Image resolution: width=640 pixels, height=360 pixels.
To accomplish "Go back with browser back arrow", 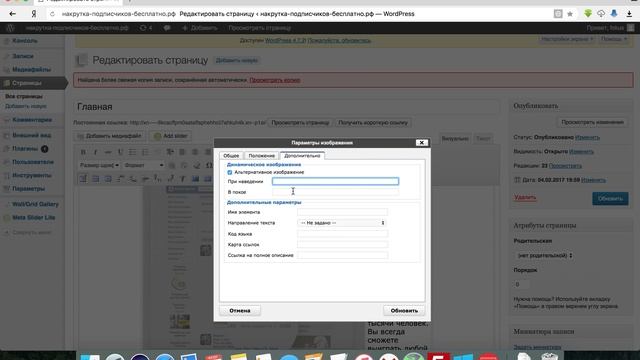I will [12, 14].
